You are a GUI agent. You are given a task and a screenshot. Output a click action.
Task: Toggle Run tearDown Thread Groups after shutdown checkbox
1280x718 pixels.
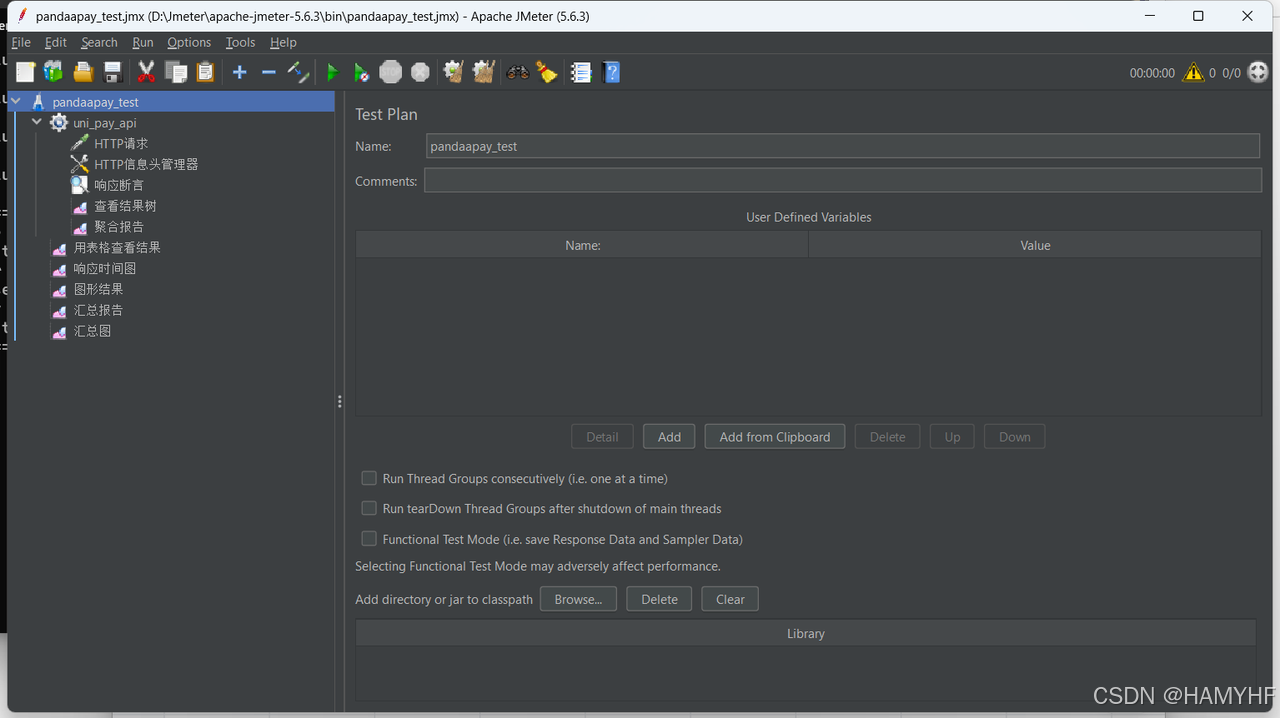[369, 508]
